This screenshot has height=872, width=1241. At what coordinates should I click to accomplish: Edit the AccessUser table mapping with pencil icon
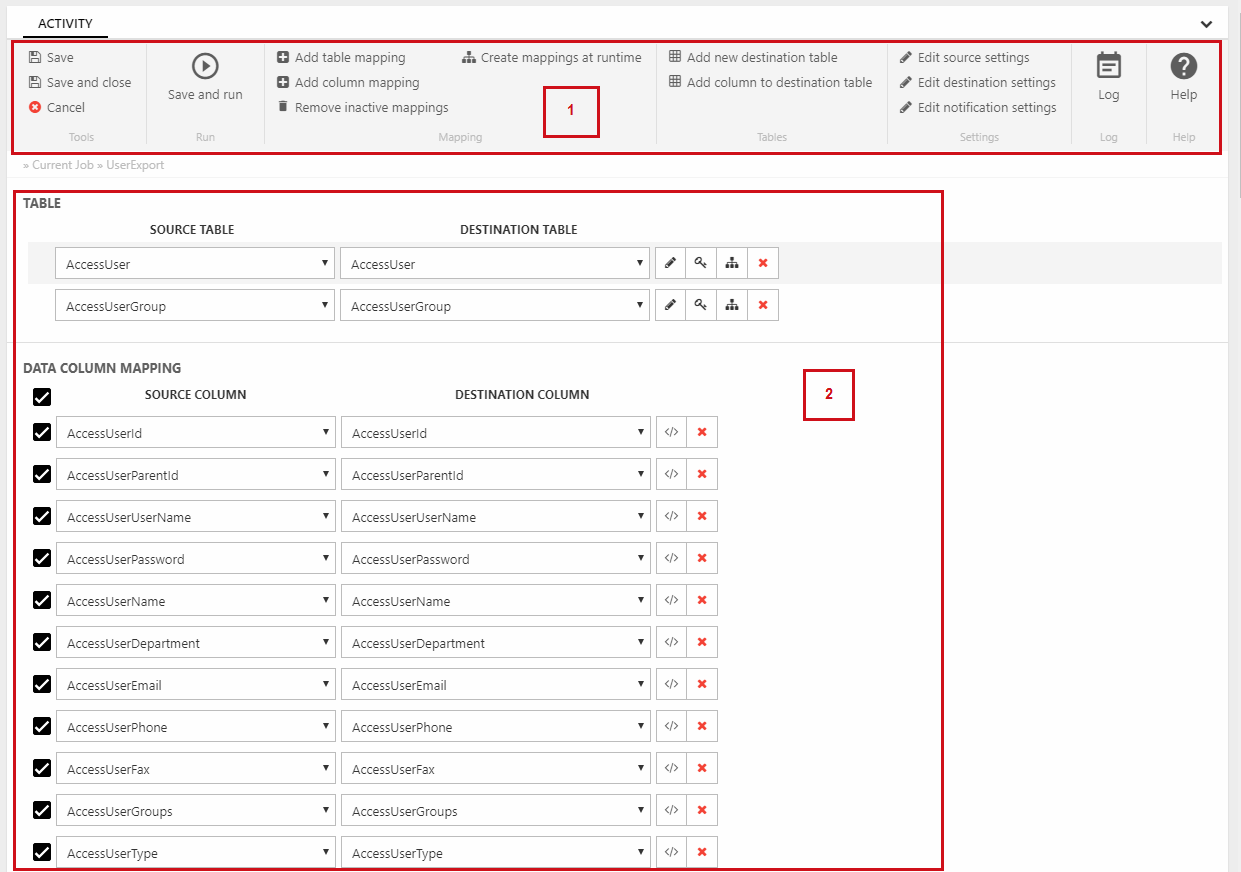tap(670, 264)
